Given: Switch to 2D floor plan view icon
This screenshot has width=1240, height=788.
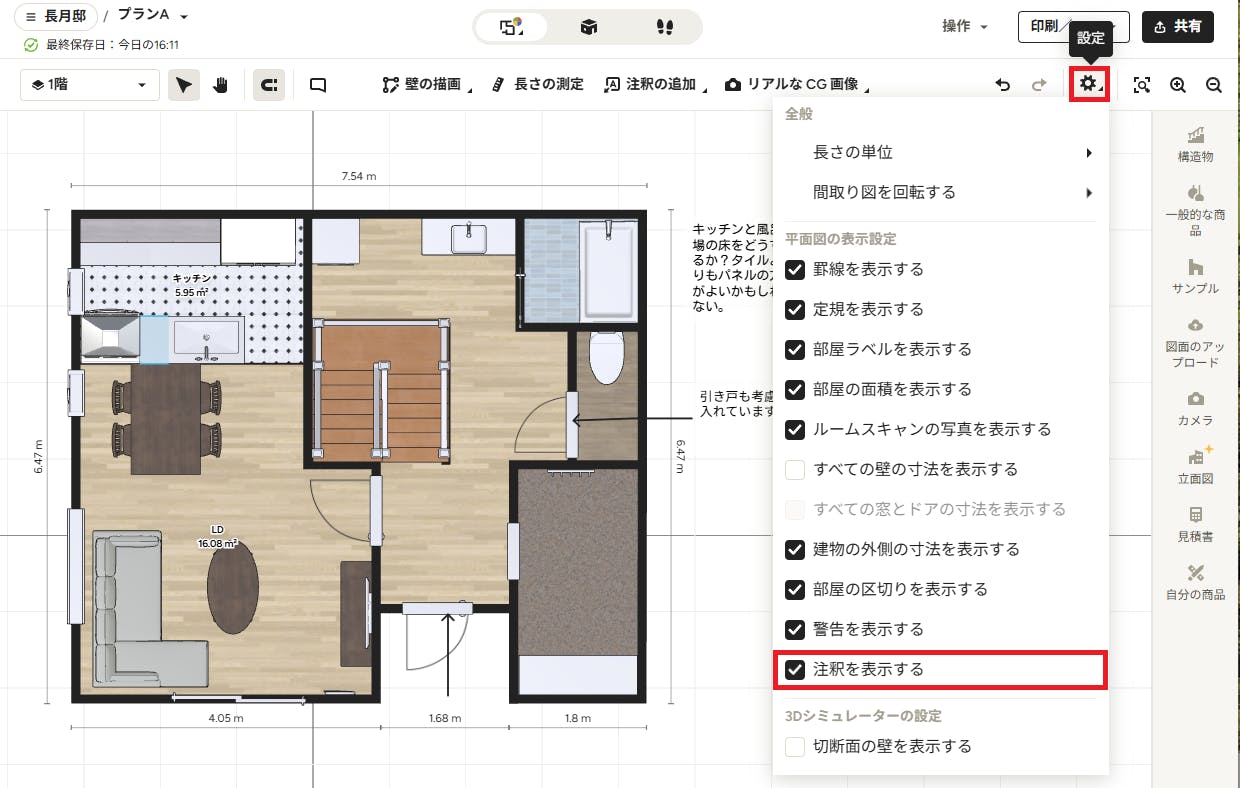Looking at the screenshot, I should coord(510,27).
